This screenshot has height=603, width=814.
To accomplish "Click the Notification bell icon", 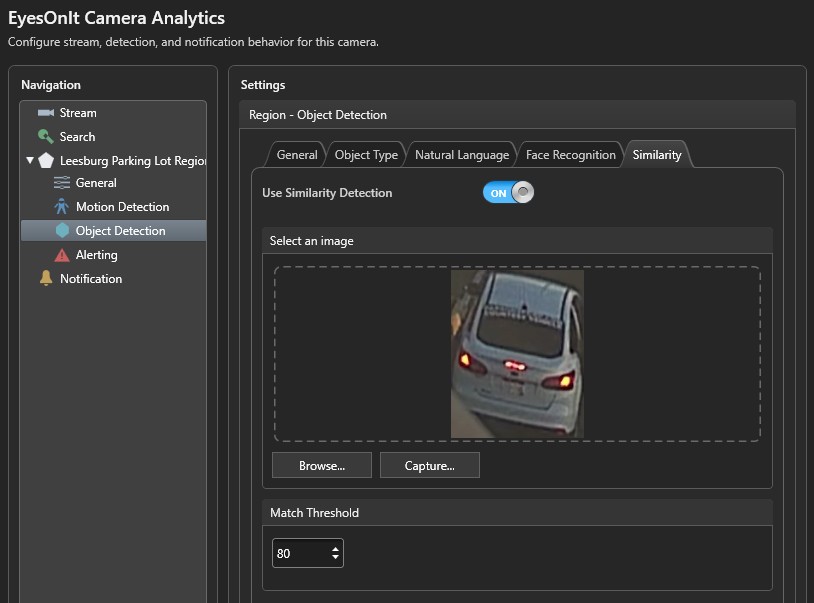I will click(x=46, y=278).
